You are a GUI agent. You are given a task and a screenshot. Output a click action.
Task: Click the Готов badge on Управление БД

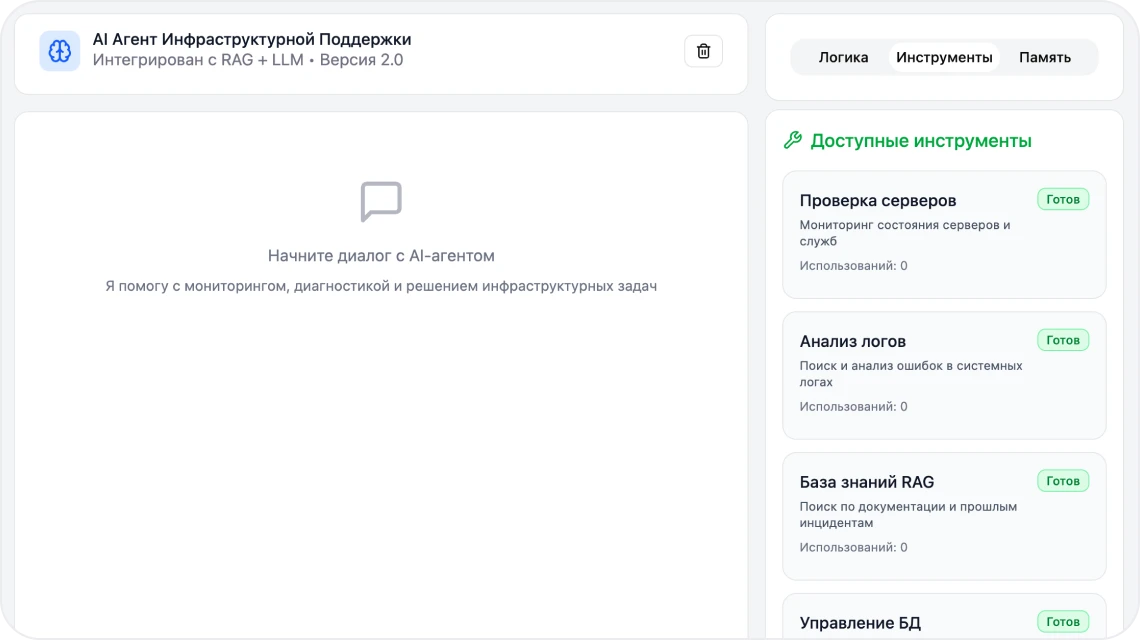pyautogui.click(x=1062, y=622)
